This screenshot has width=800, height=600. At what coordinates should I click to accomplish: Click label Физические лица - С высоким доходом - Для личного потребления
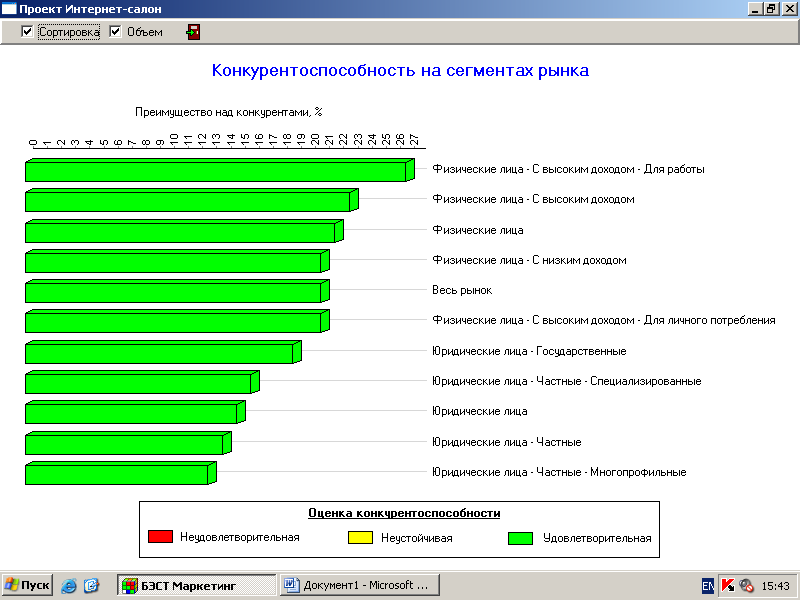point(604,320)
